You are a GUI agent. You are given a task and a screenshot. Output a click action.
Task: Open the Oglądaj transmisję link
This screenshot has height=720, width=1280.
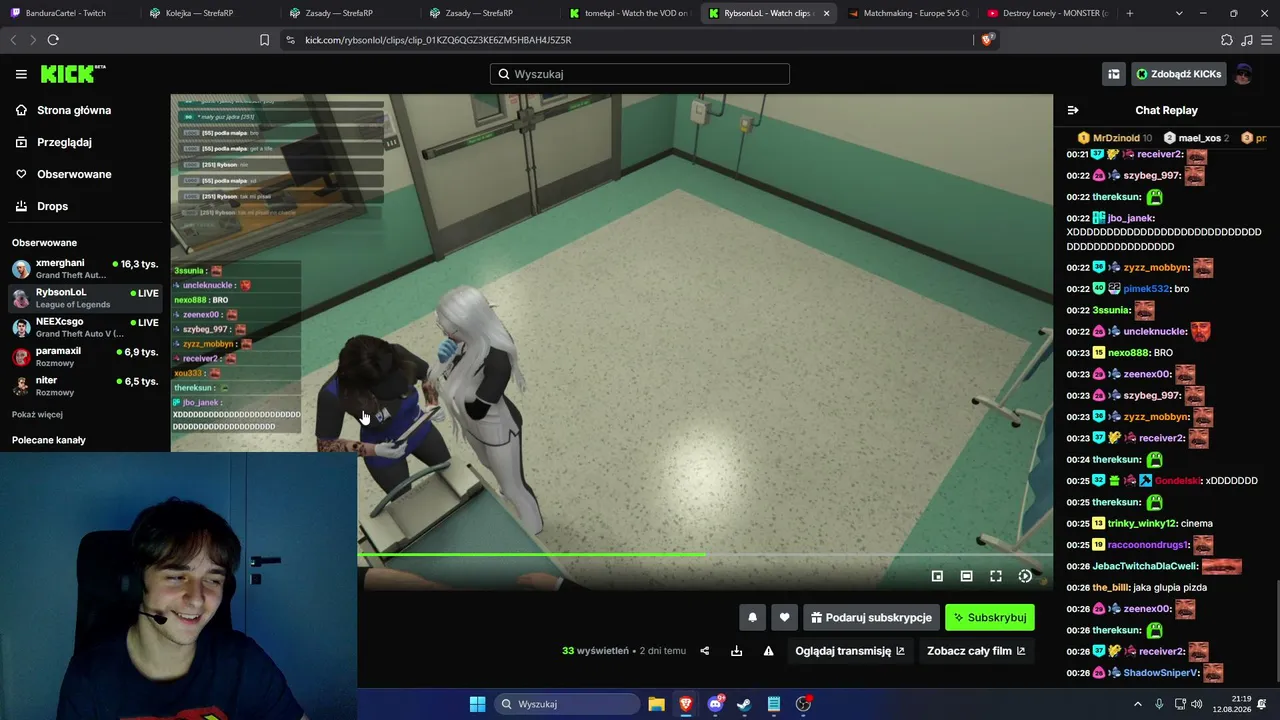point(850,651)
